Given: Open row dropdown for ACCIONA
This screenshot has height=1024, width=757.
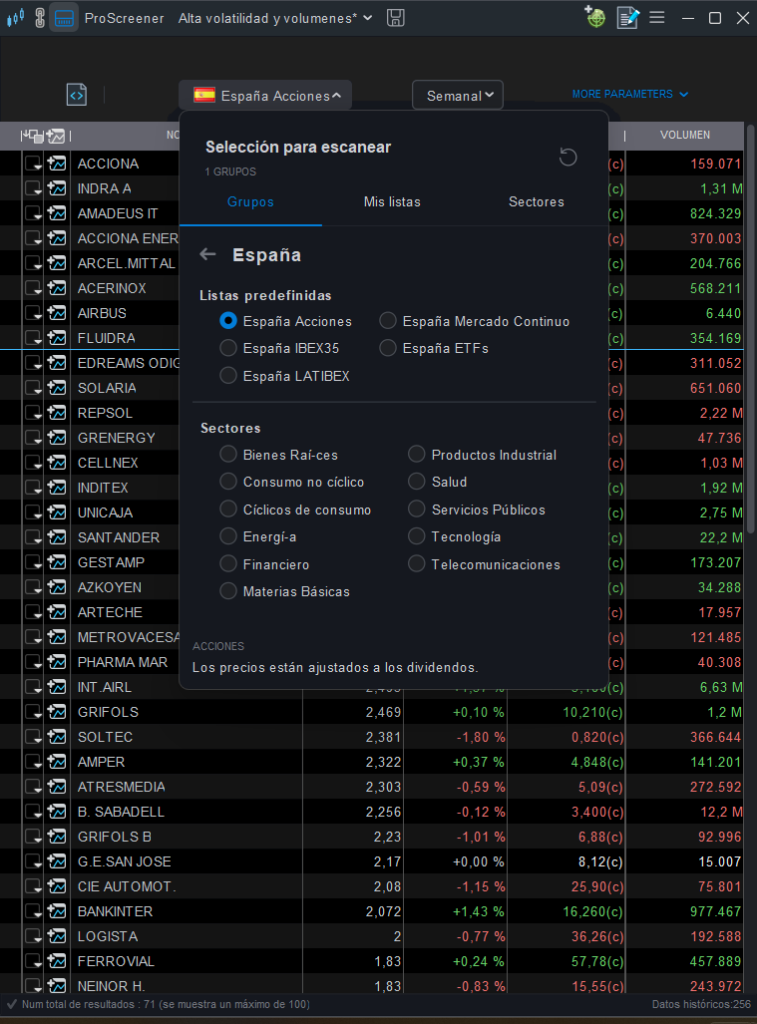Looking at the screenshot, I should (33, 163).
